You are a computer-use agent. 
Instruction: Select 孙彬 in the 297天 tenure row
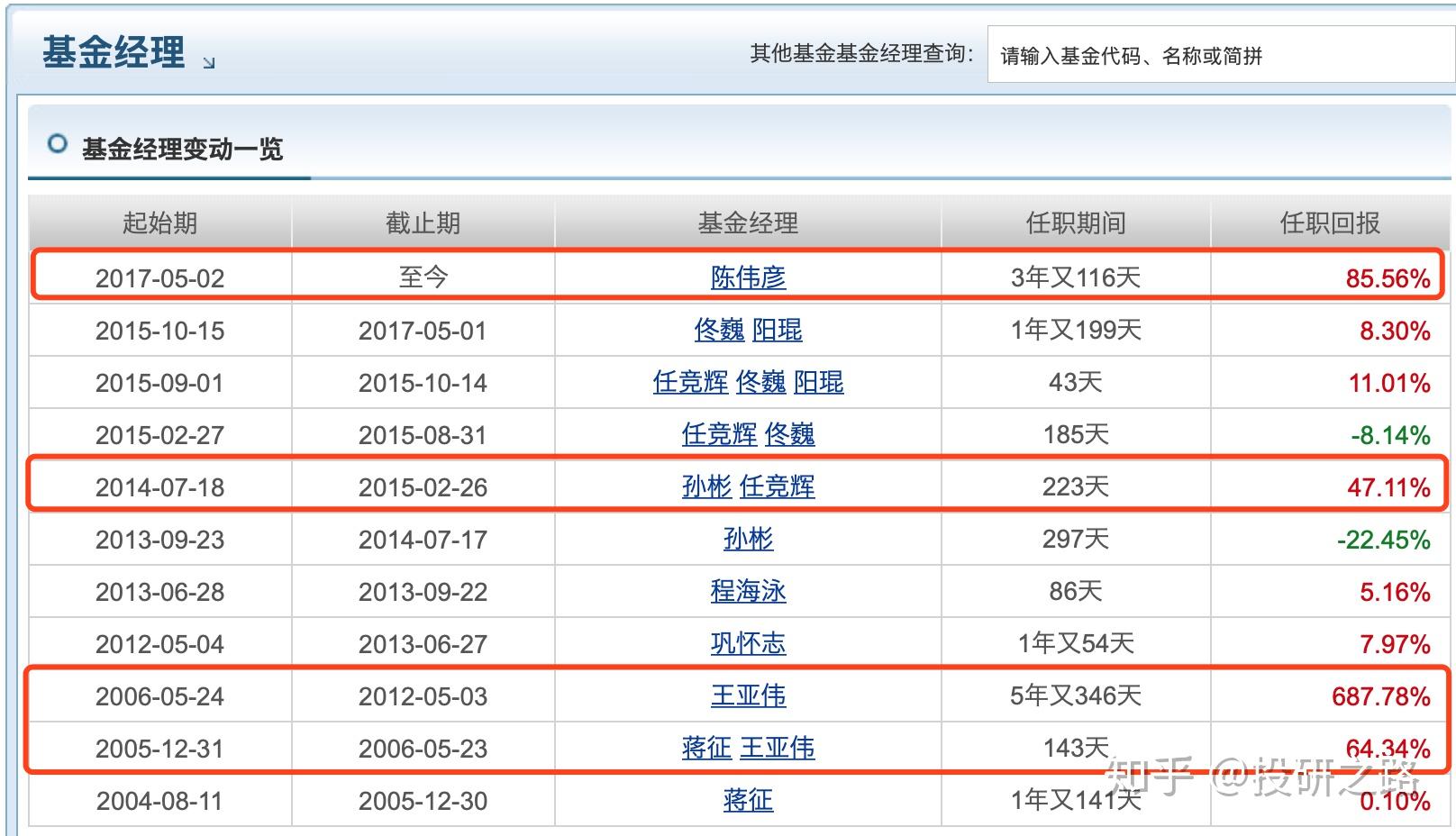click(747, 539)
